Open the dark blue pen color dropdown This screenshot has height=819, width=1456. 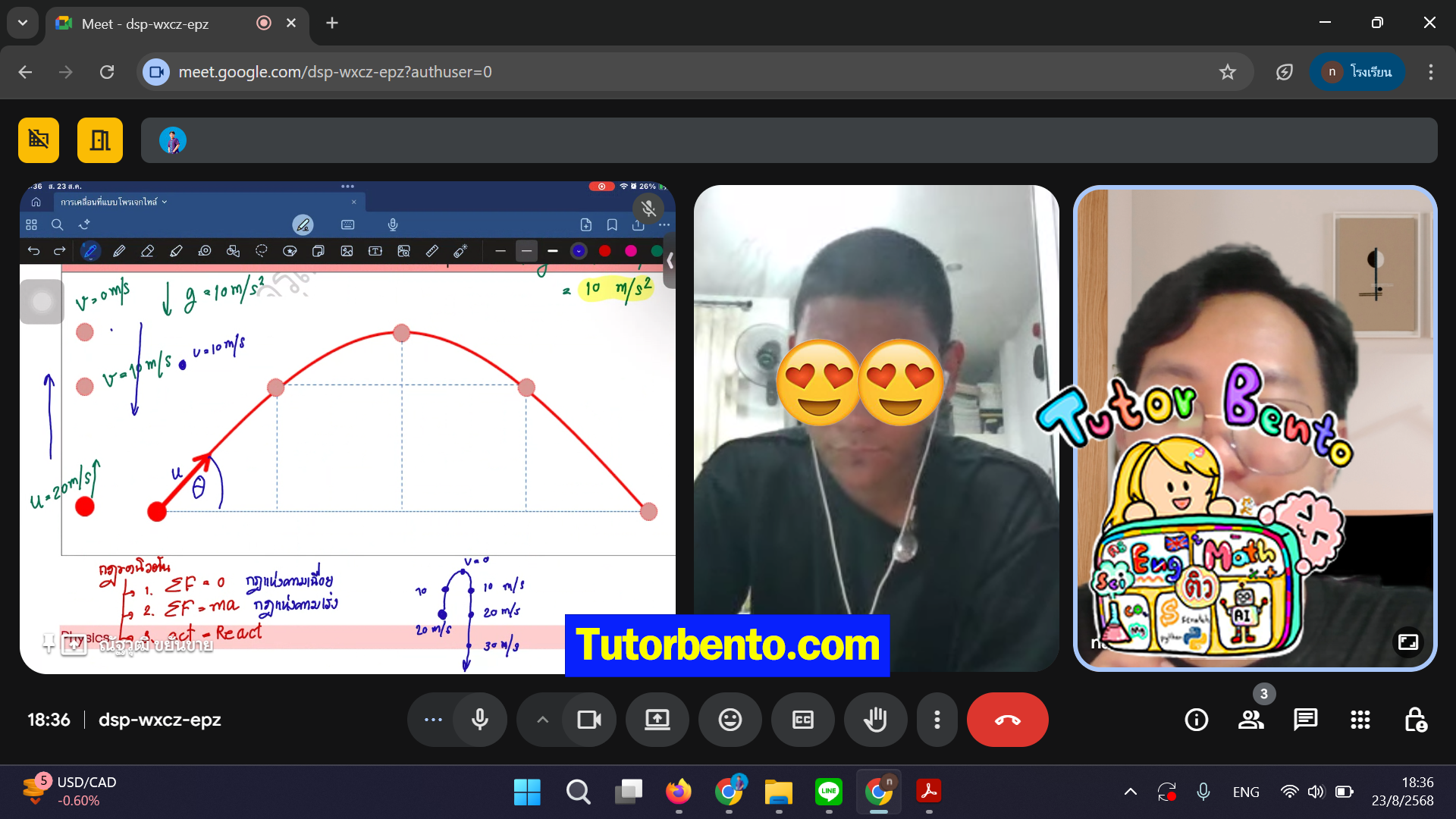click(579, 251)
